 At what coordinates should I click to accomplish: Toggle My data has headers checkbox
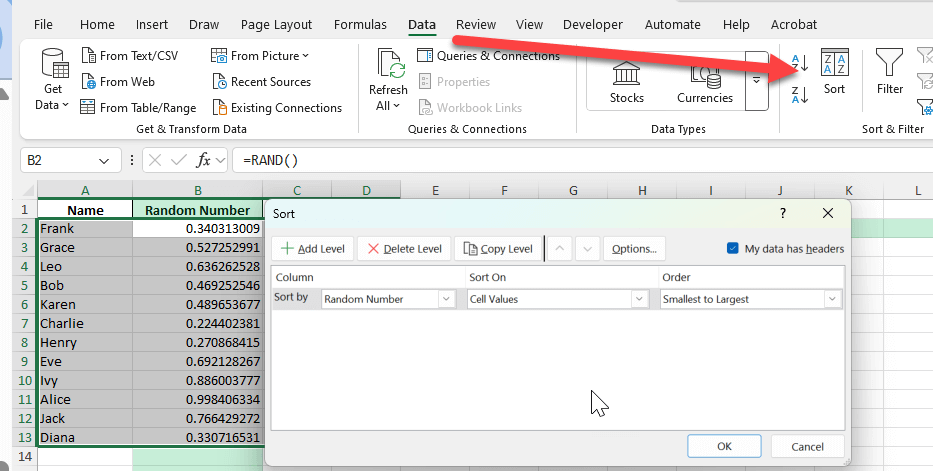click(x=732, y=248)
